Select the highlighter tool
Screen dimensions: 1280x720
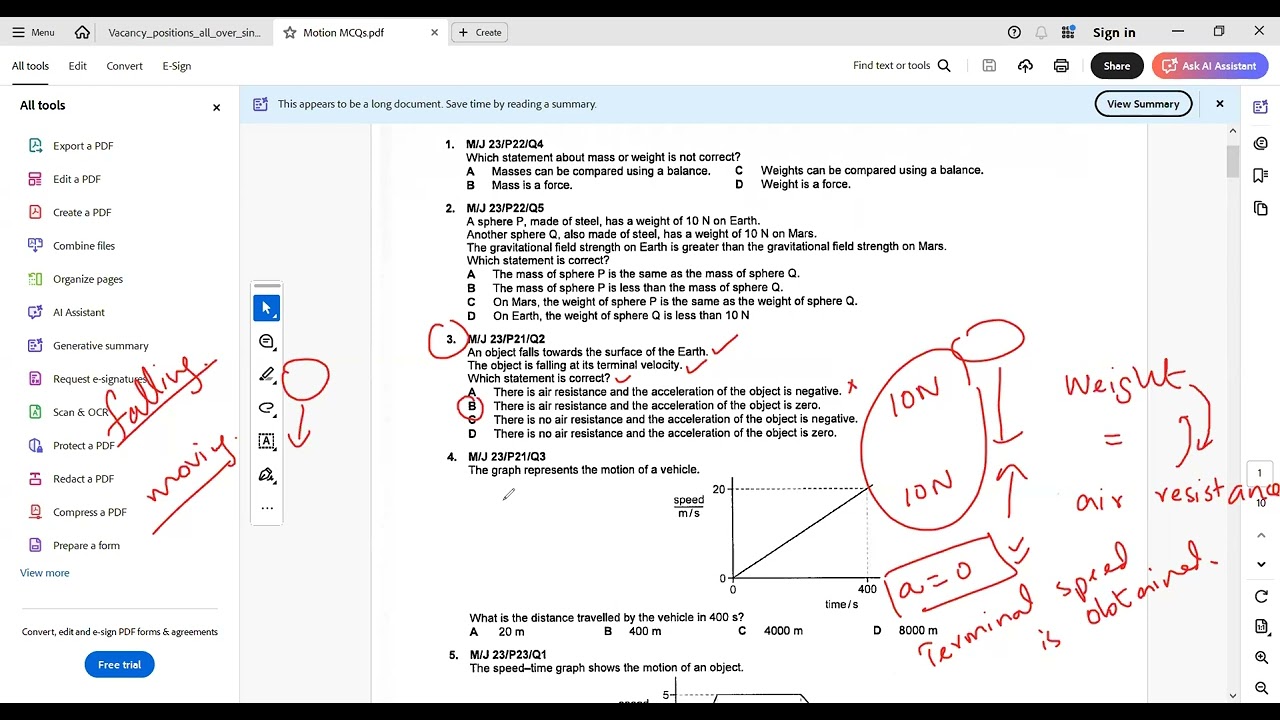(267, 375)
